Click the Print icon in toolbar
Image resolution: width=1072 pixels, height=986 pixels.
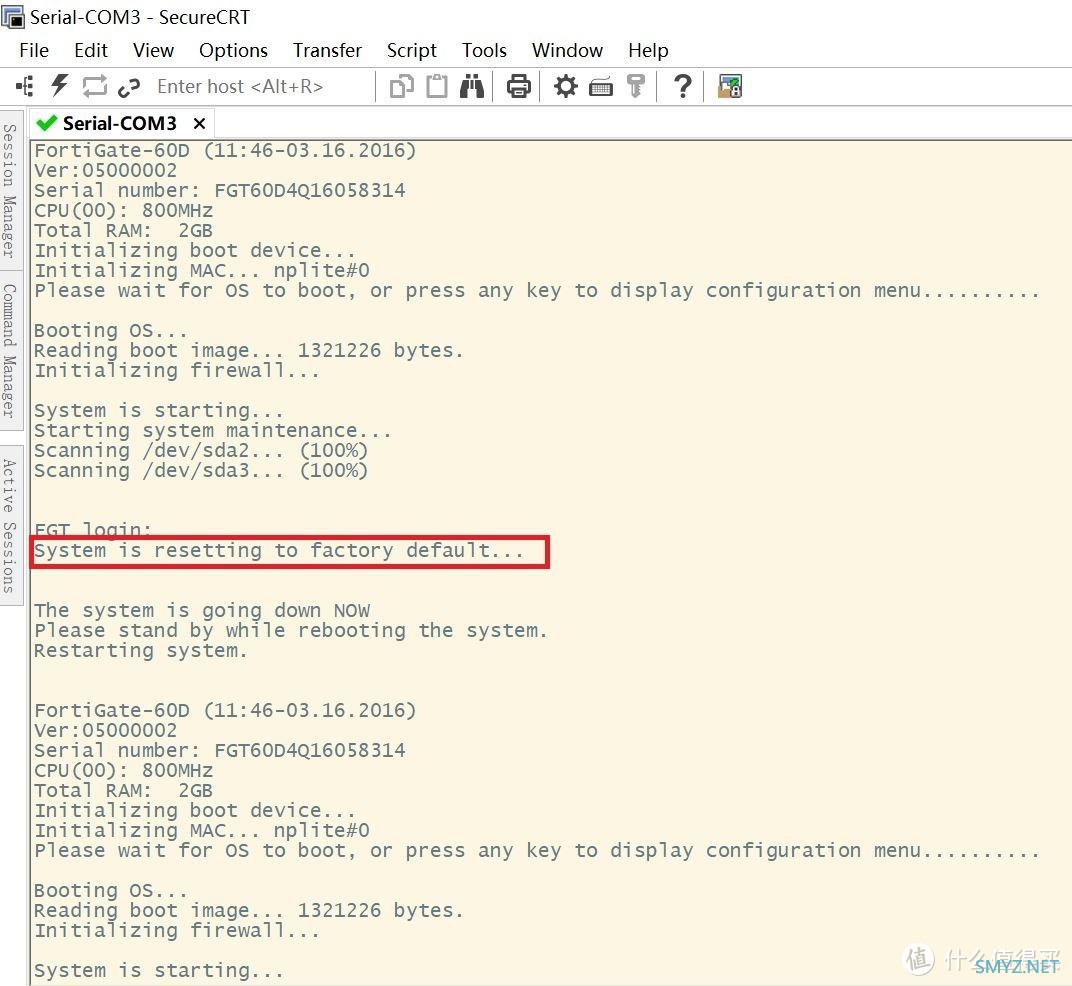pos(518,86)
